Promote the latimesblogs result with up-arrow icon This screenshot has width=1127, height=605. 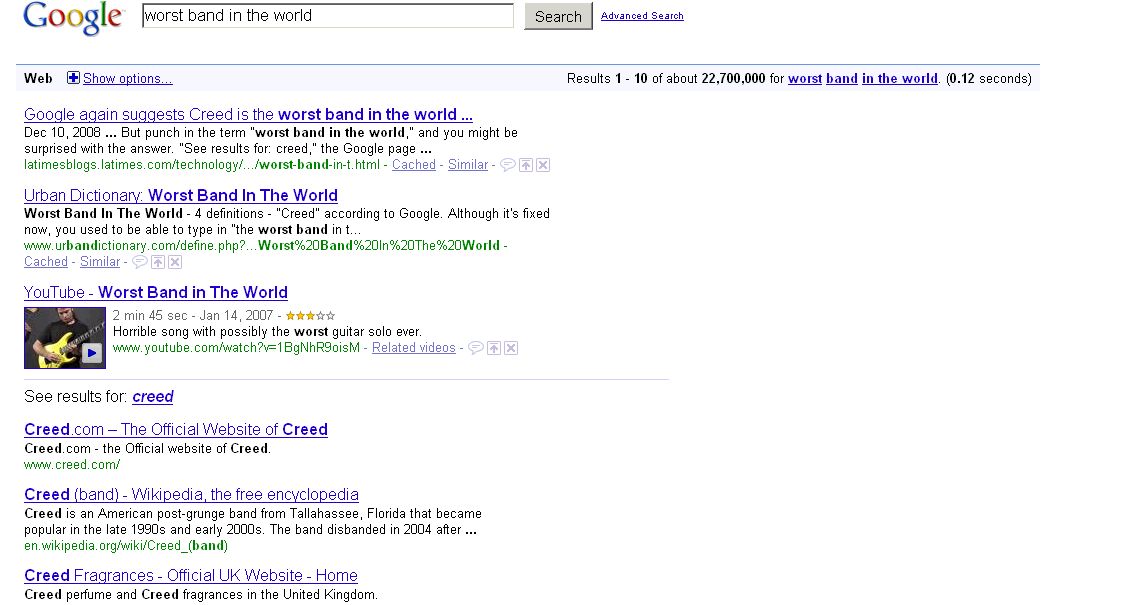(526, 165)
